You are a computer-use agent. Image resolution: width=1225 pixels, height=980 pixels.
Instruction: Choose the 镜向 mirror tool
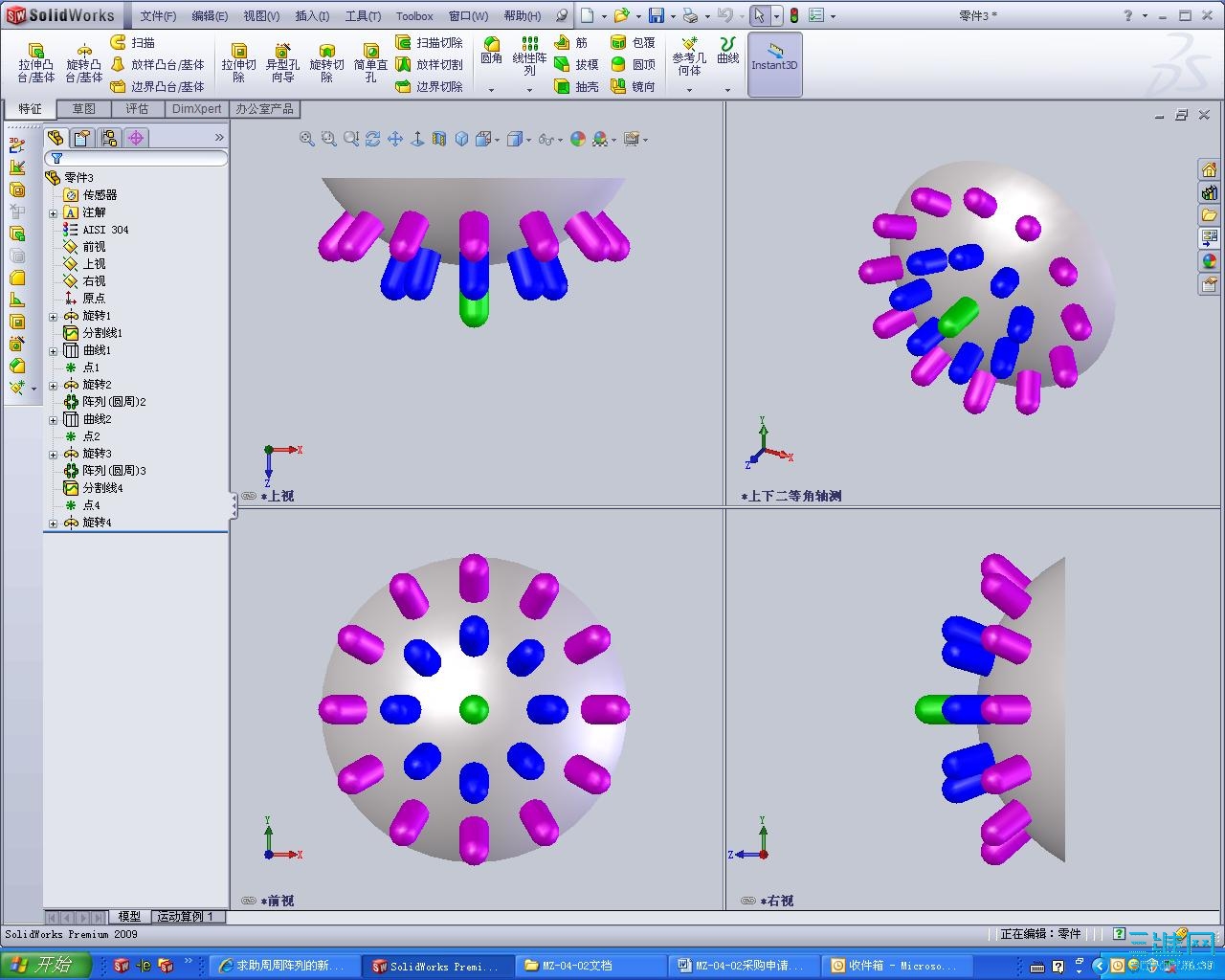634,86
